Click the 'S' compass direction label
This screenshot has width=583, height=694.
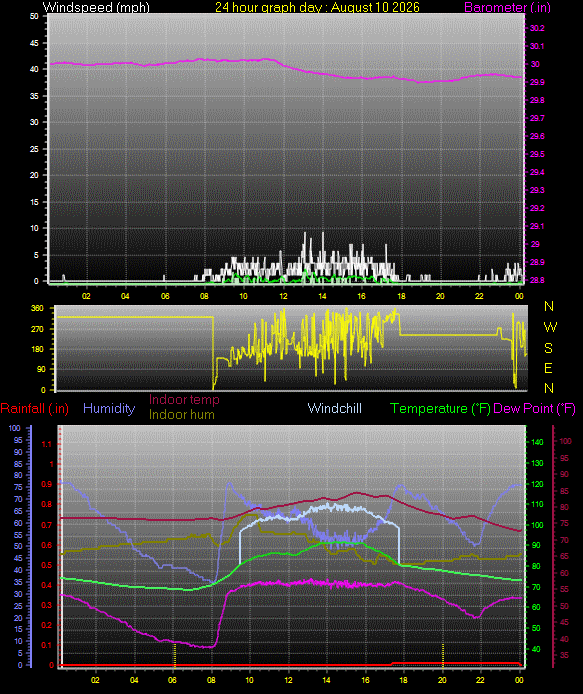point(548,348)
